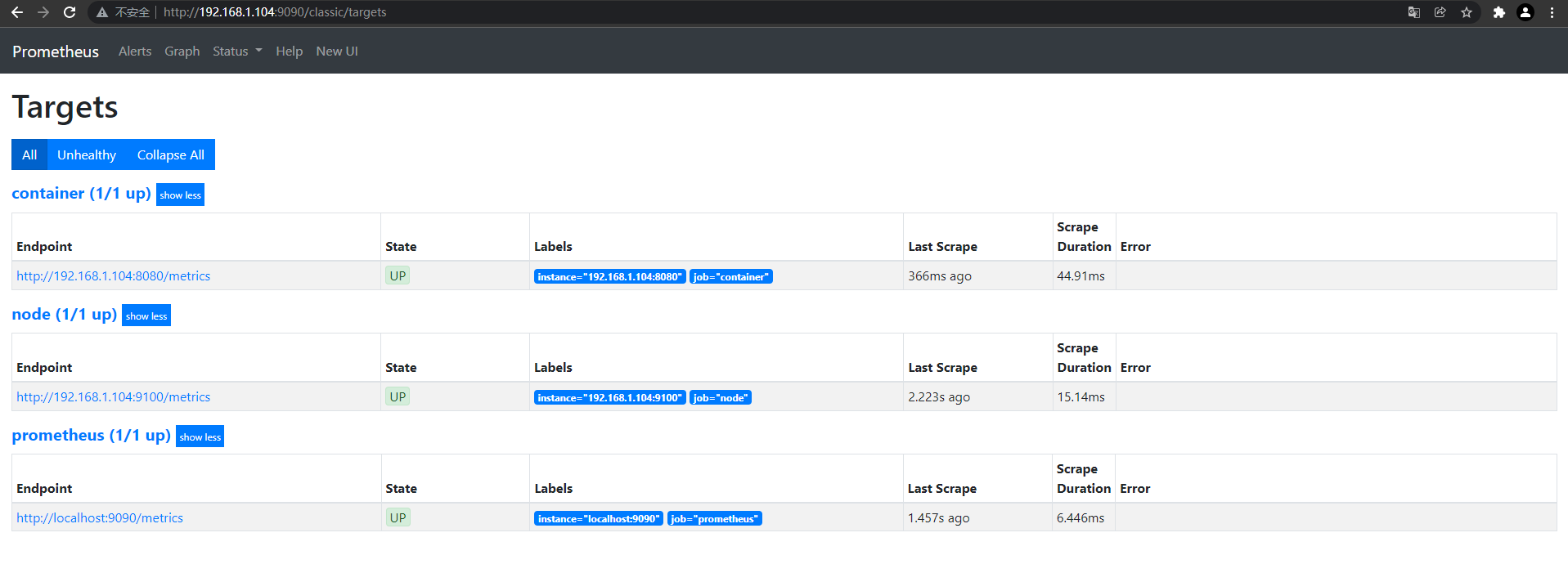Click the UP state badge for container
This screenshot has height=582, width=1568.
(x=398, y=275)
